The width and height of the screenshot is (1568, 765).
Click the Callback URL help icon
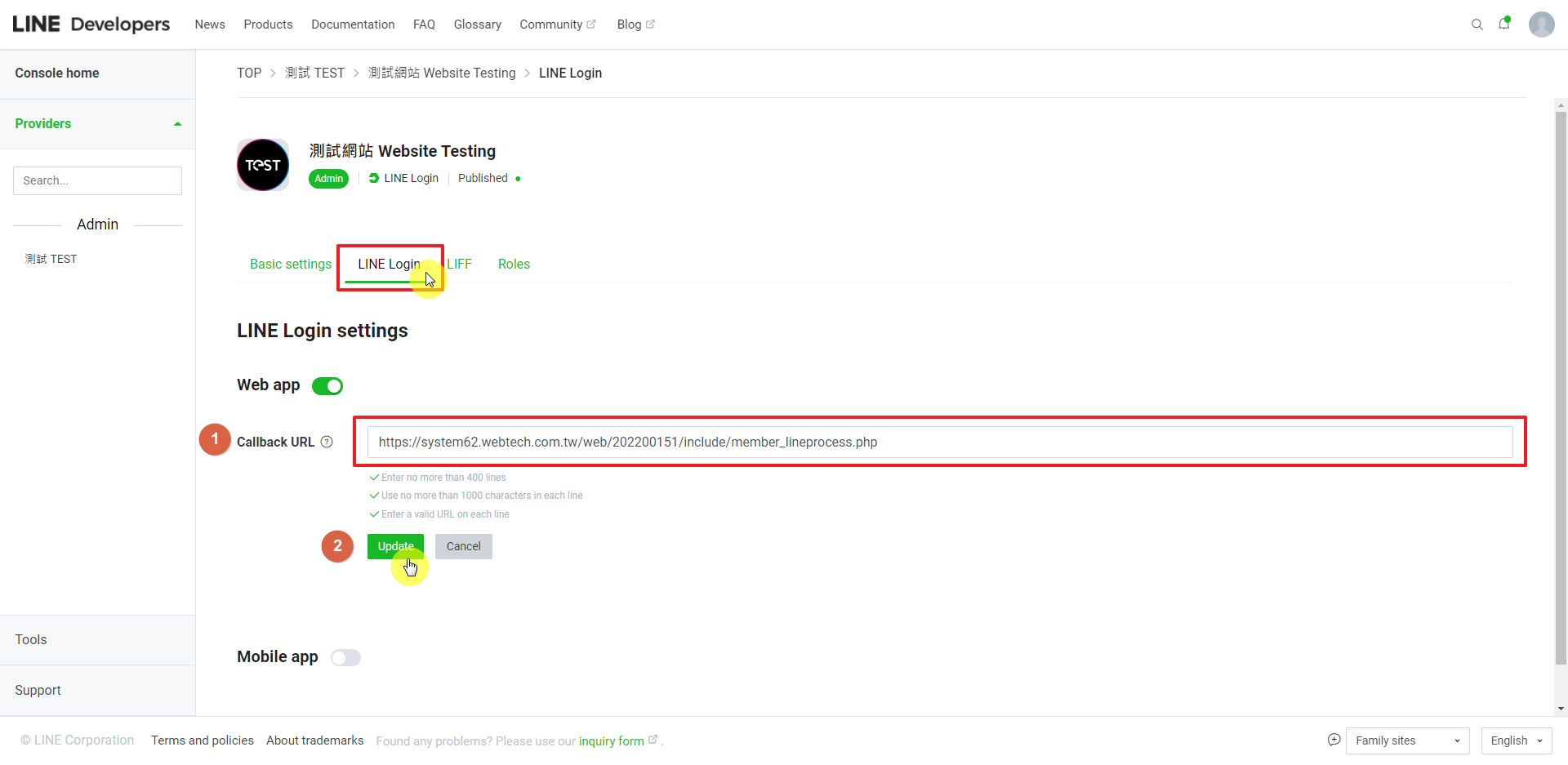pyautogui.click(x=327, y=442)
